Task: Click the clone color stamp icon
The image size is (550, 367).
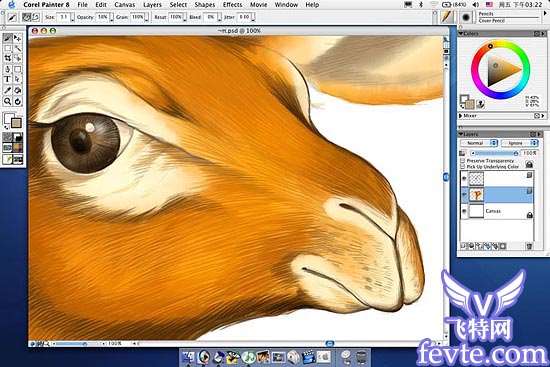Action: 481,104
